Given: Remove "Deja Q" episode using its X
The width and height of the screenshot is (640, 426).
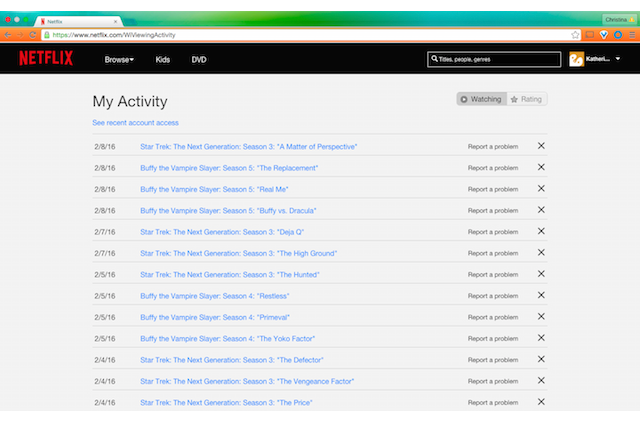Looking at the screenshot, I should pyautogui.click(x=541, y=231).
